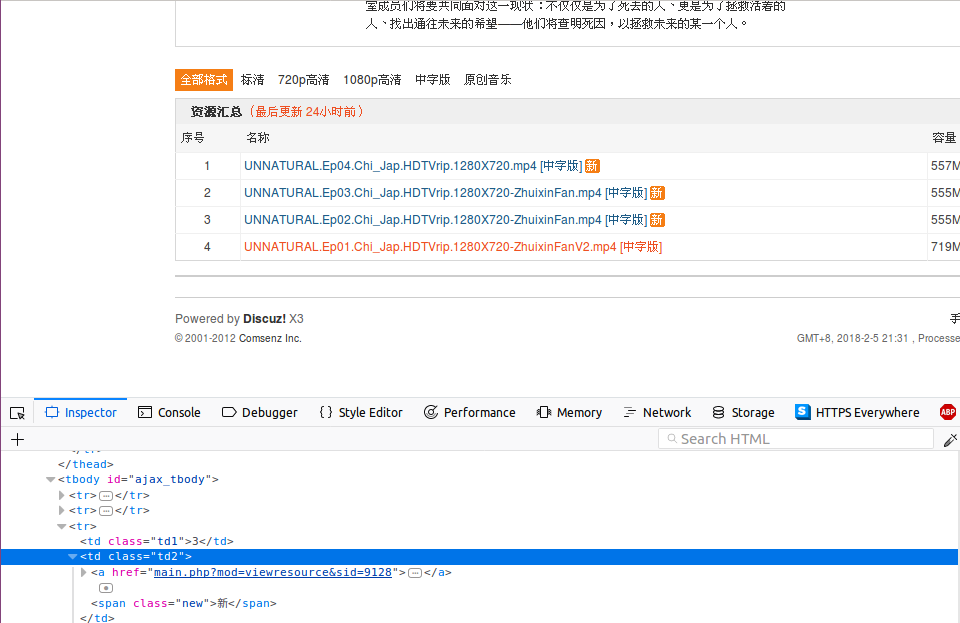Click the 719M size cell
The image size is (960, 623).
tap(945, 247)
